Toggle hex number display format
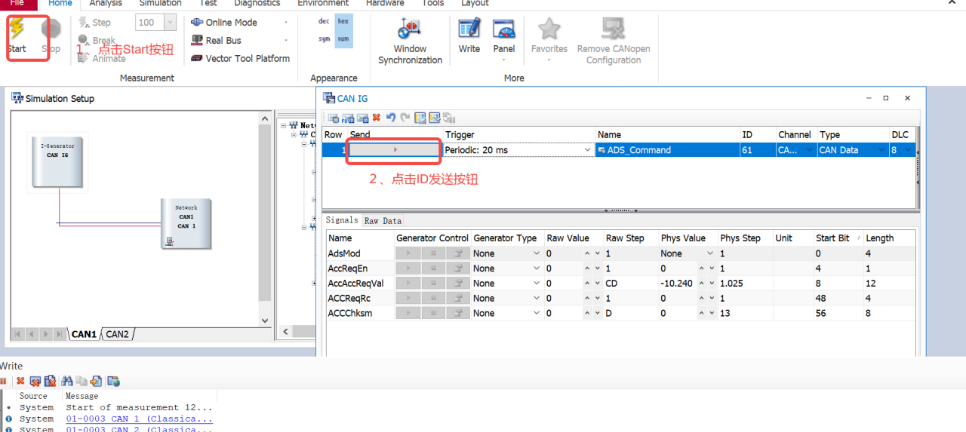 point(343,21)
